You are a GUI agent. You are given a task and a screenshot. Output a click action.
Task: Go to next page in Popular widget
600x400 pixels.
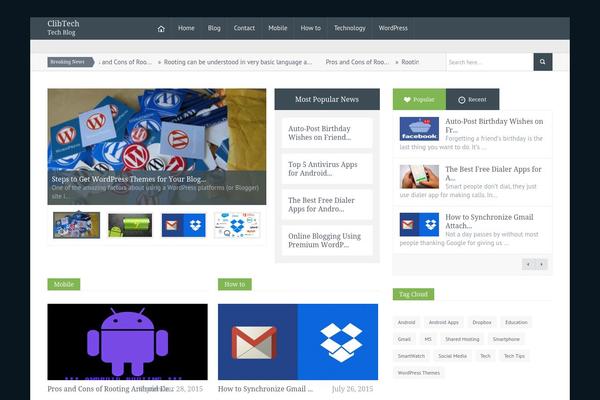[x=541, y=264]
